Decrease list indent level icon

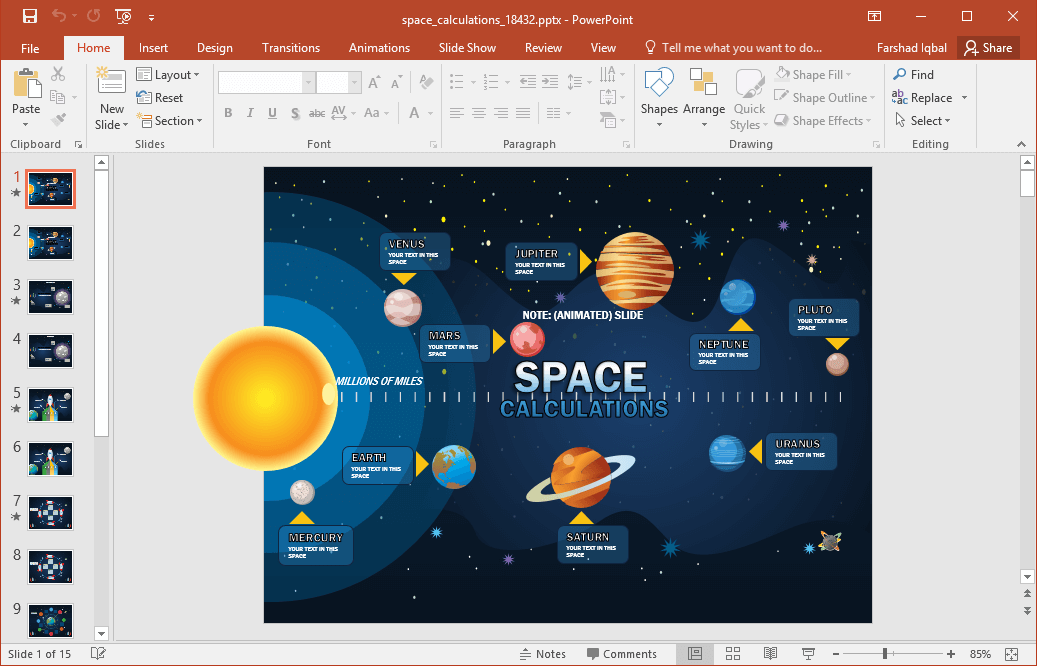(528, 82)
